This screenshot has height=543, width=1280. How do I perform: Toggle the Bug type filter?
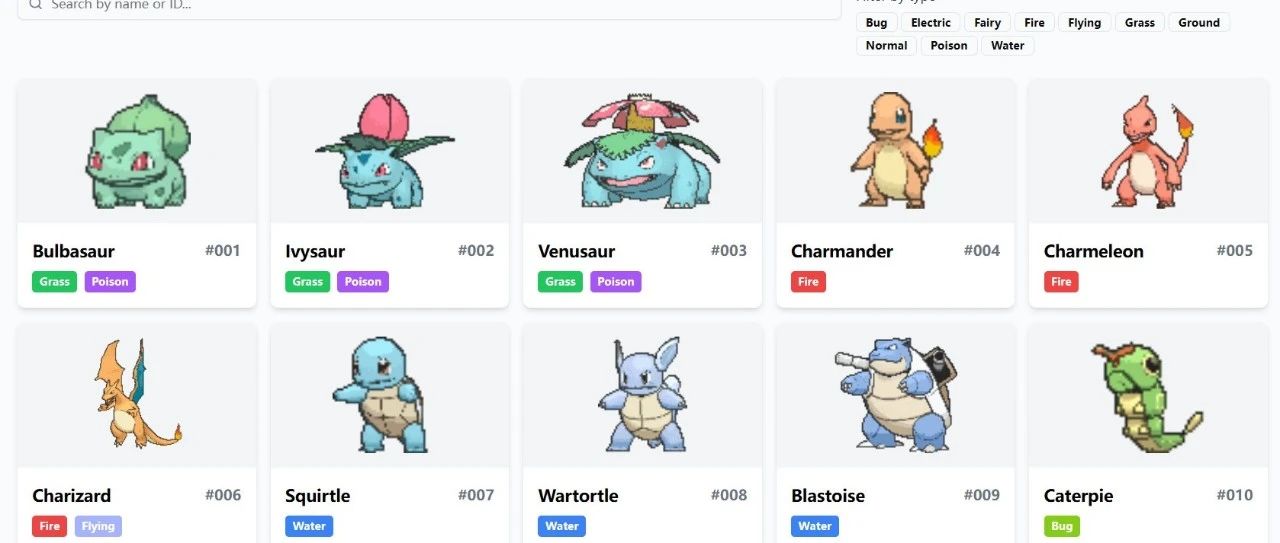coord(876,23)
